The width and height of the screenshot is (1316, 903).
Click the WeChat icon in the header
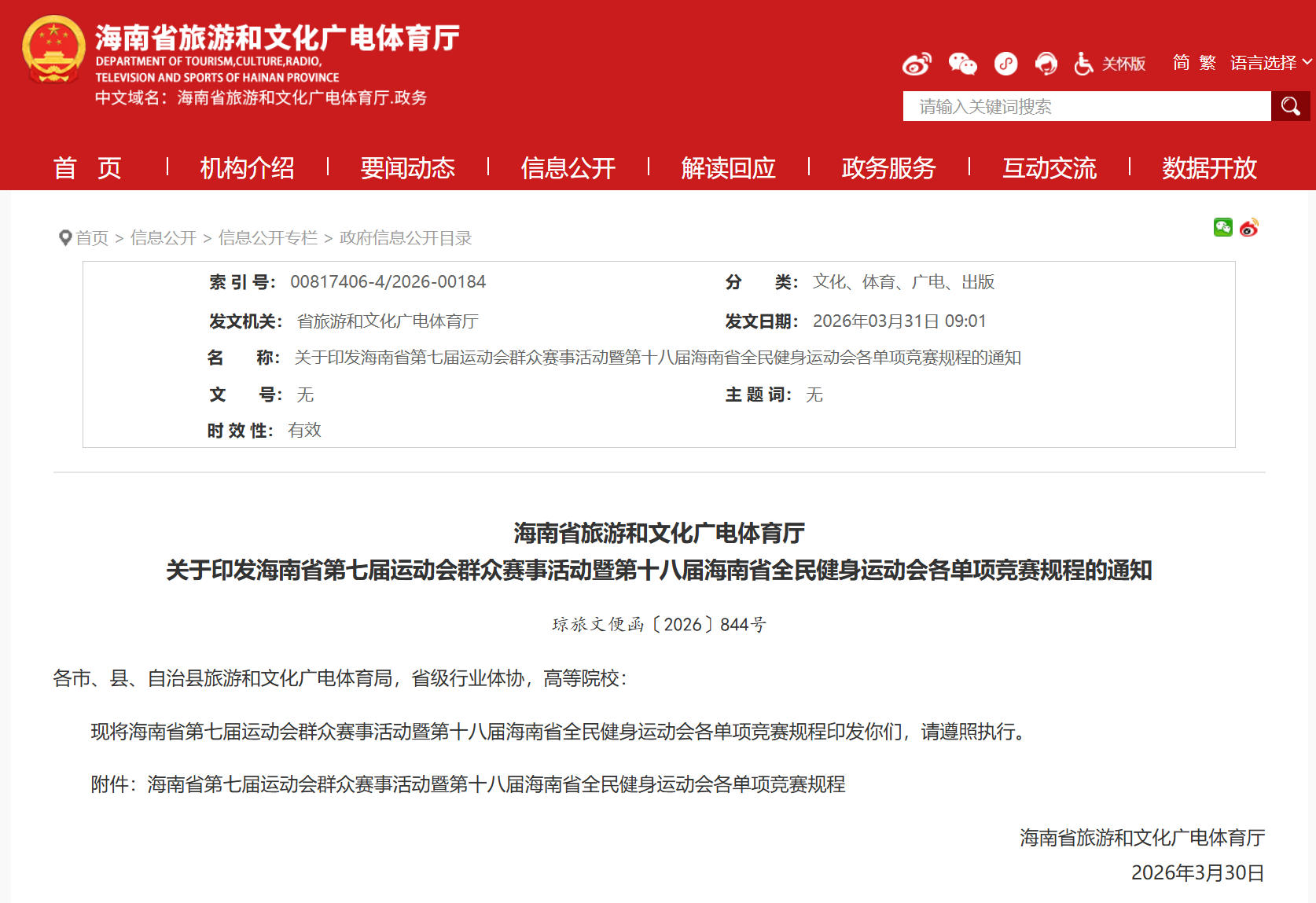pyautogui.click(x=962, y=64)
